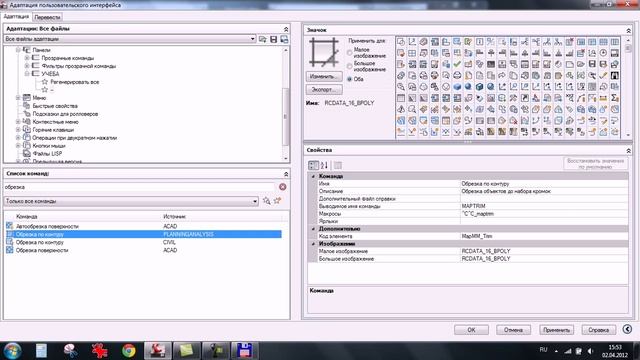
Task: Switch to the Адаптация tab
Action: (x=16, y=16)
